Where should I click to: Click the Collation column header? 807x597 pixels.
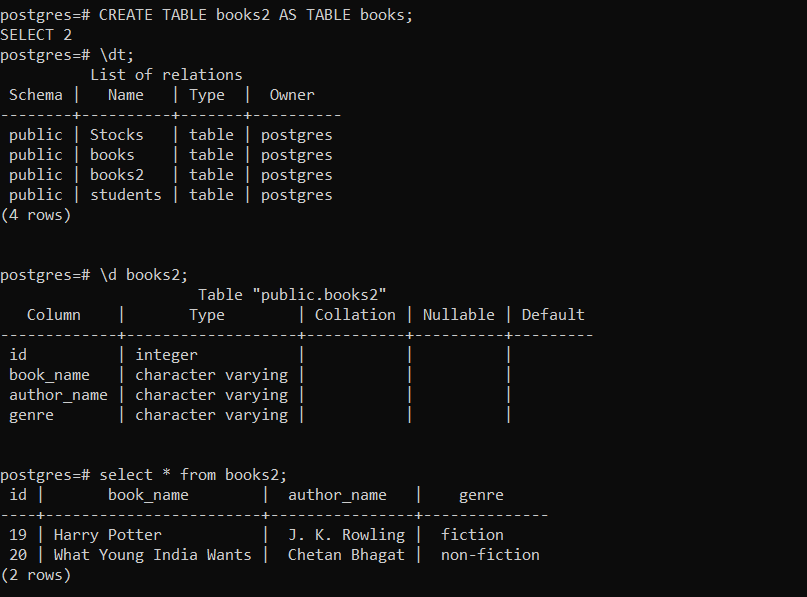click(x=355, y=315)
